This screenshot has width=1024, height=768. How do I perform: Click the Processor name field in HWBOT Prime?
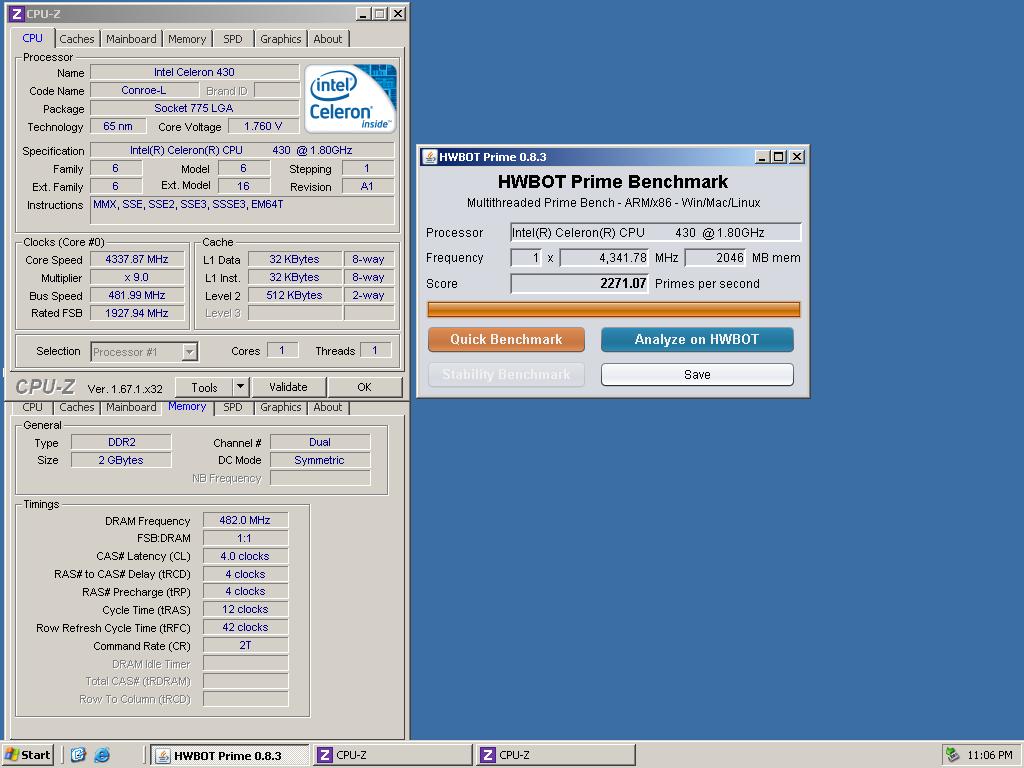click(x=656, y=232)
